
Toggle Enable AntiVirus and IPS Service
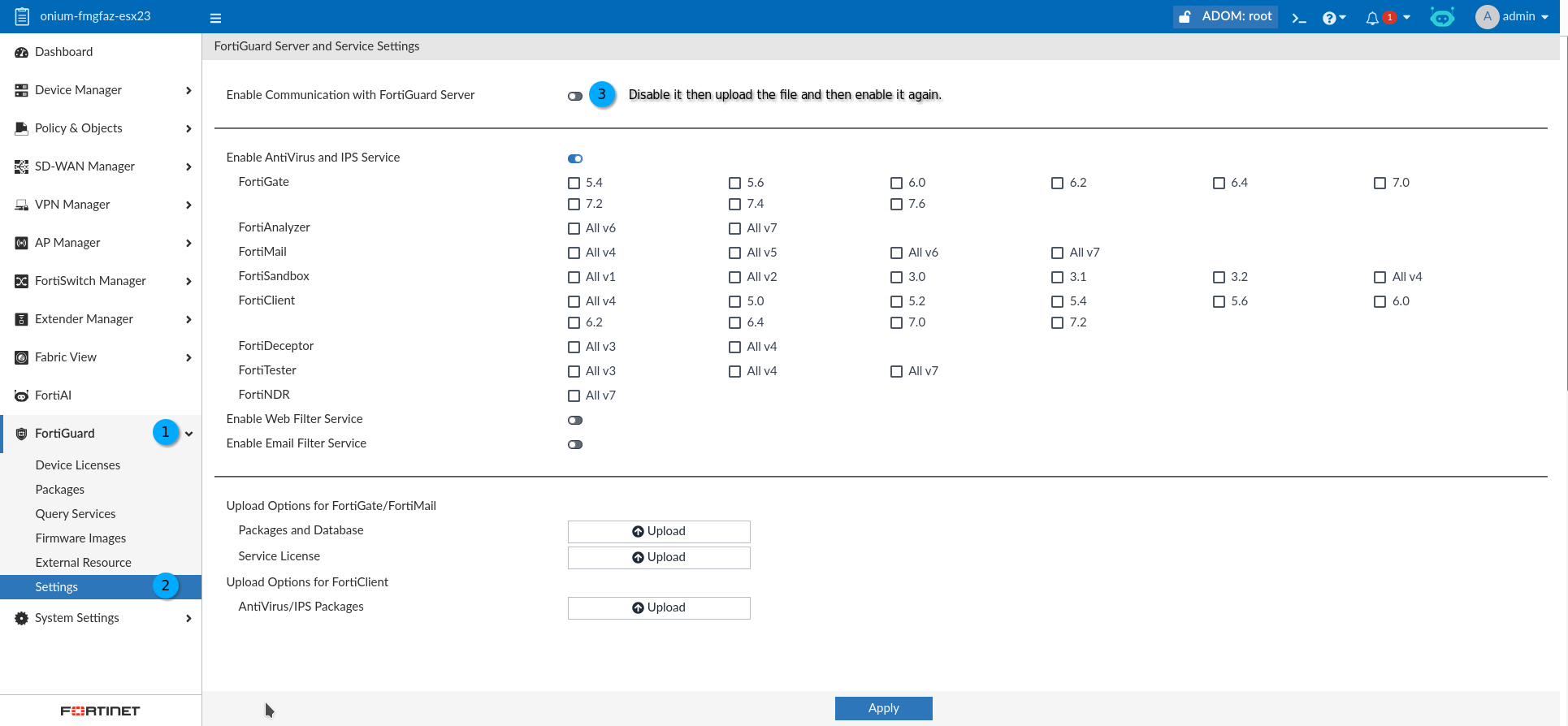tap(575, 158)
